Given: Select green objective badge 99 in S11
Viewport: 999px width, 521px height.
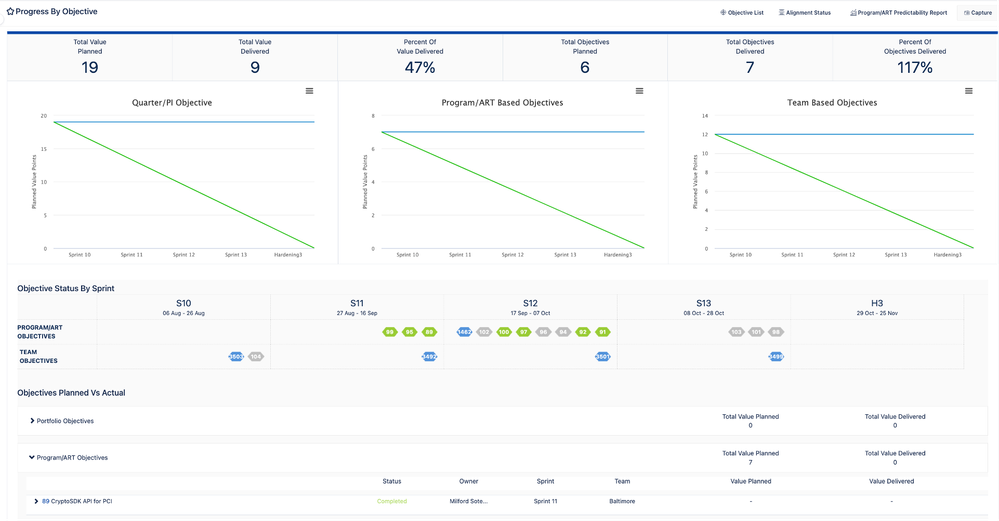Looking at the screenshot, I should 389,332.
